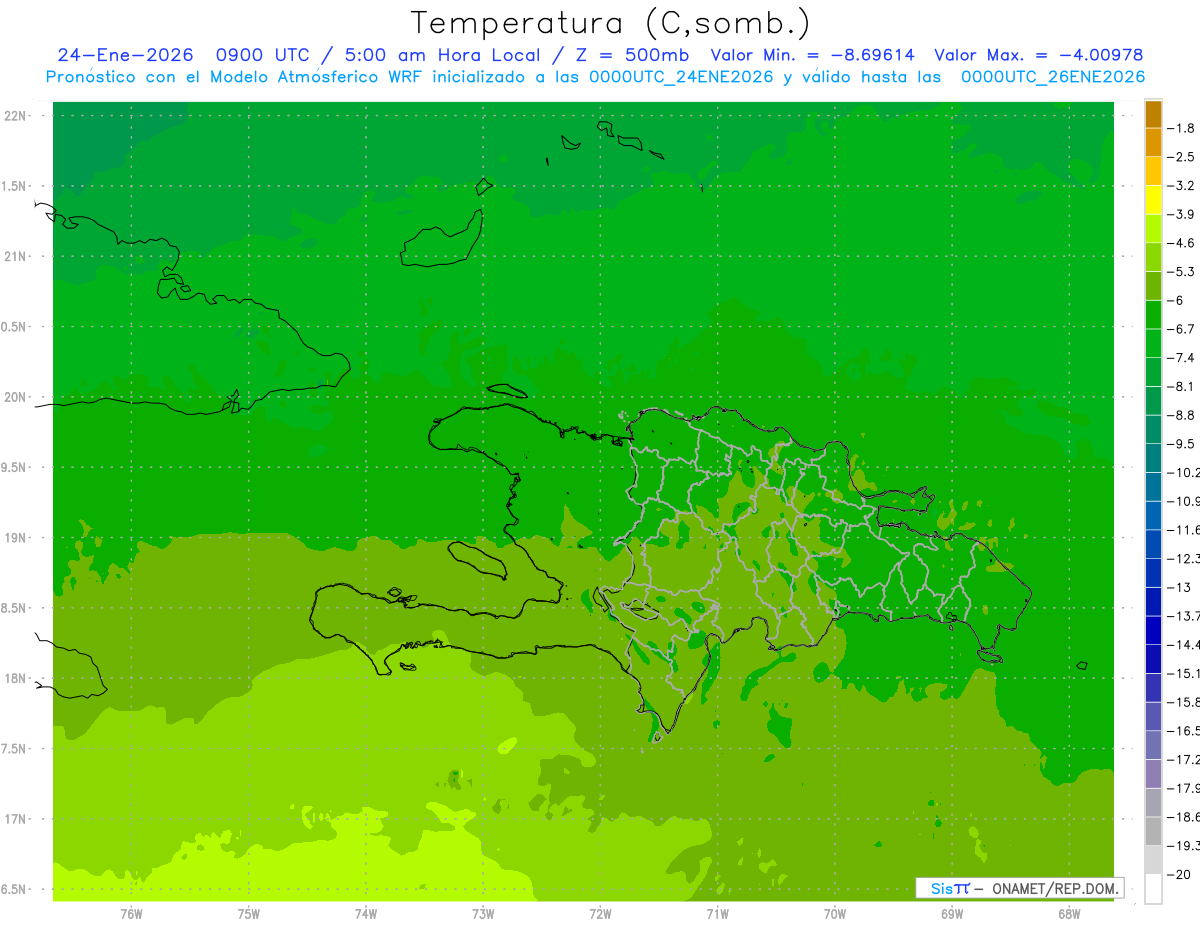Click the "-6" colorbar label
1200x927 pixels.
click(x=1177, y=300)
